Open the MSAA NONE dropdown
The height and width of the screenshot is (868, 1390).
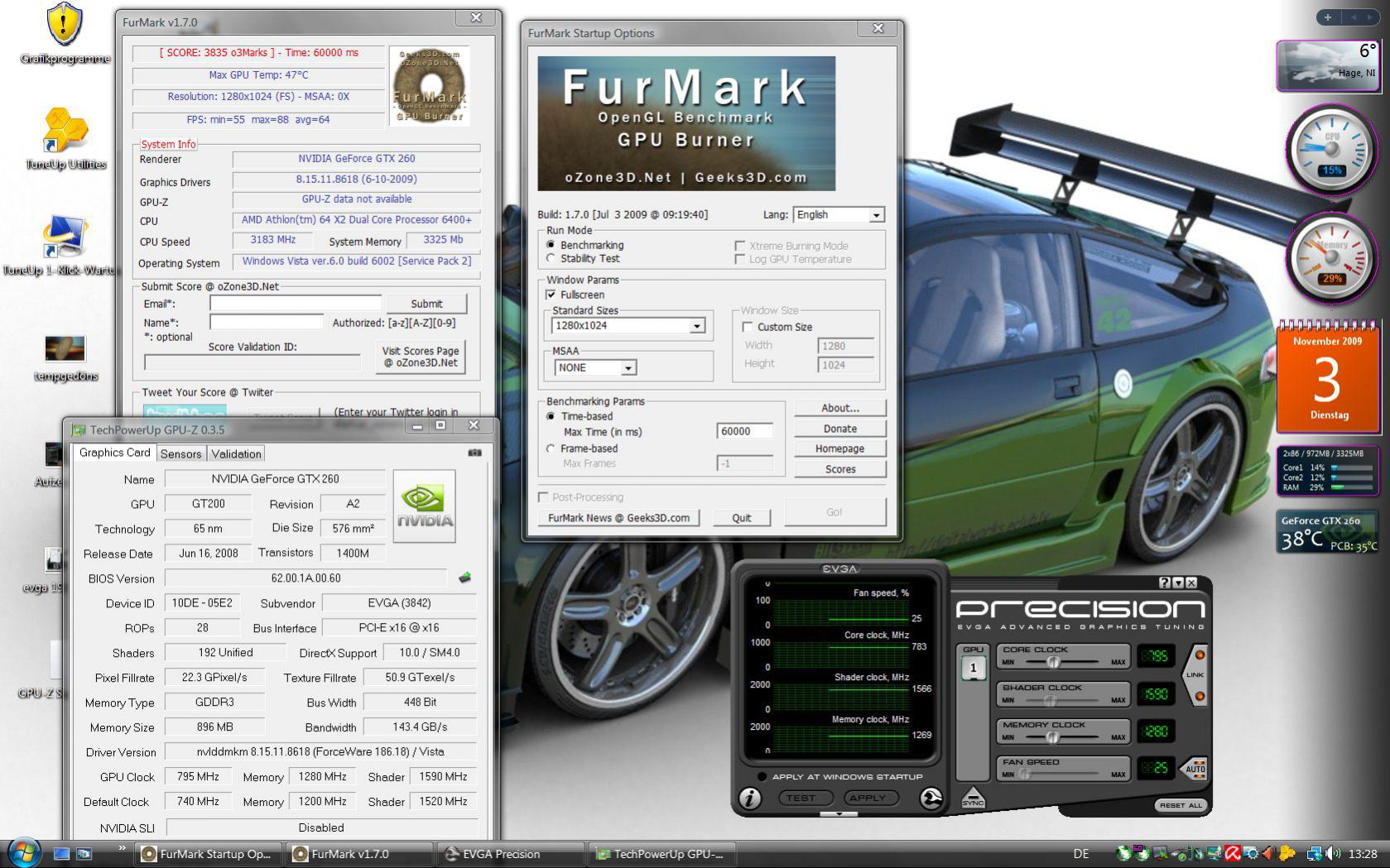[x=628, y=368]
